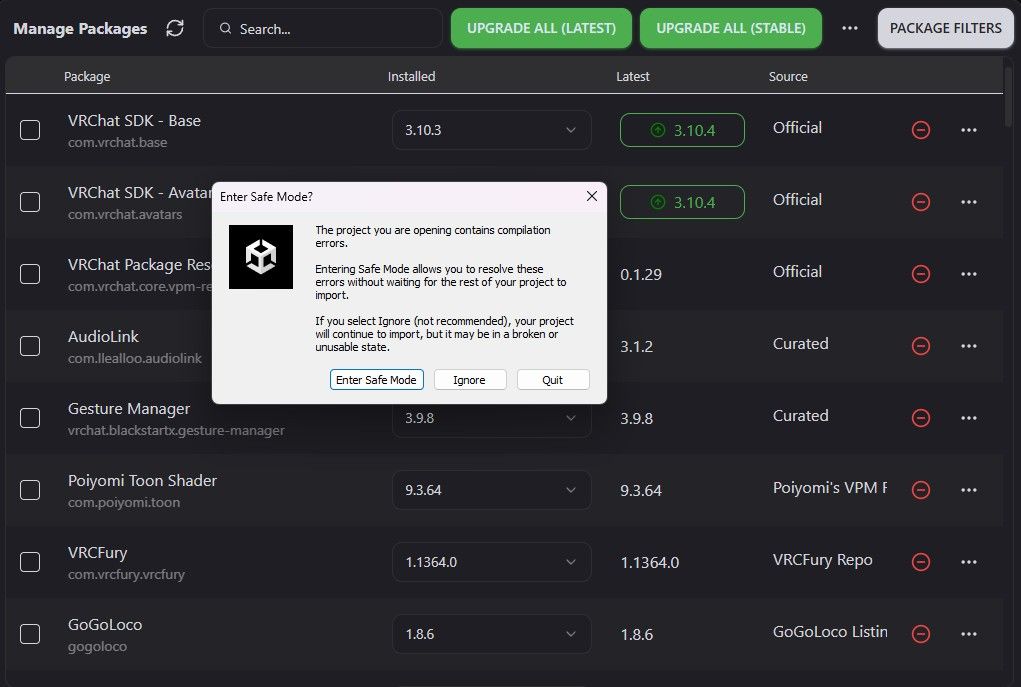Open more options for Gesture Manager
This screenshot has width=1021, height=687.
coord(969,417)
